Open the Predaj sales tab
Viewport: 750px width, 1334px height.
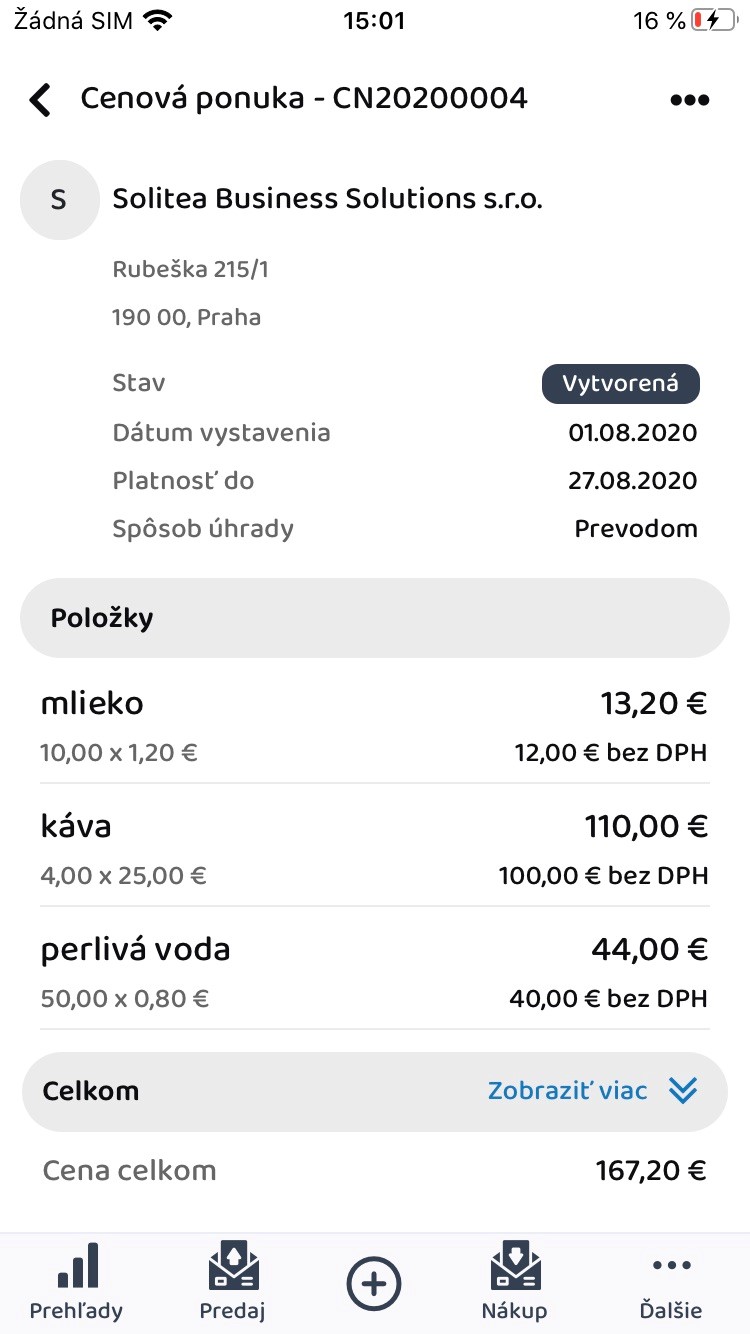(x=233, y=1281)
